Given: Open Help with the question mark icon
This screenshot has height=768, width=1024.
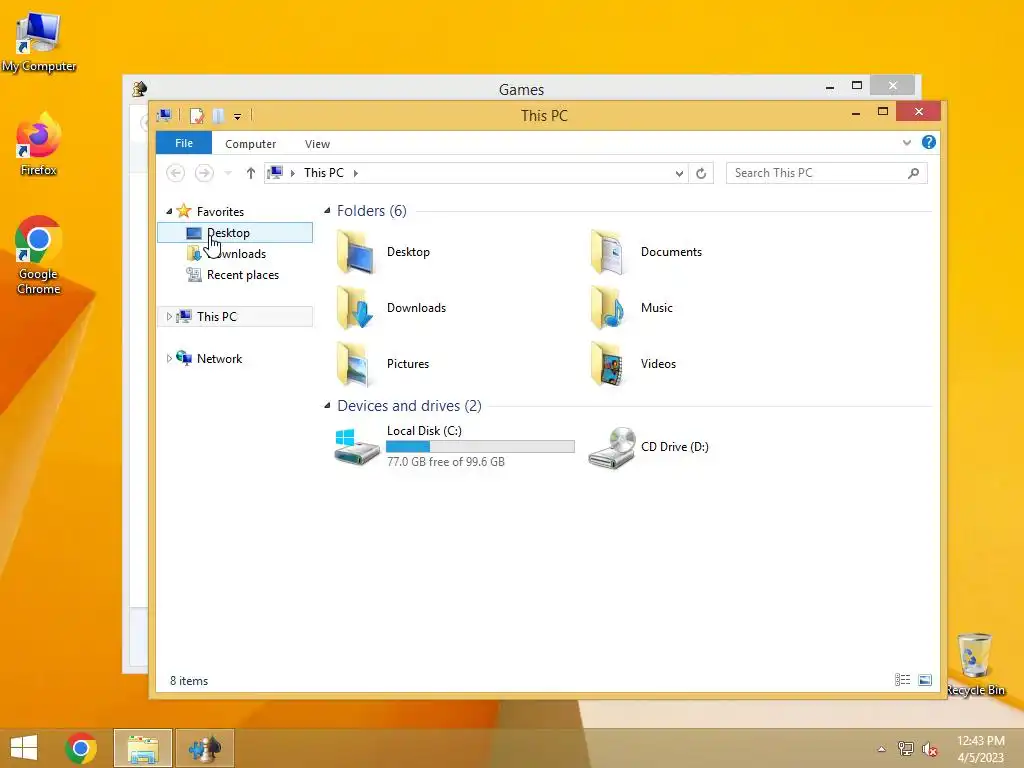Looking at the screenshot, I should (929, 142).
